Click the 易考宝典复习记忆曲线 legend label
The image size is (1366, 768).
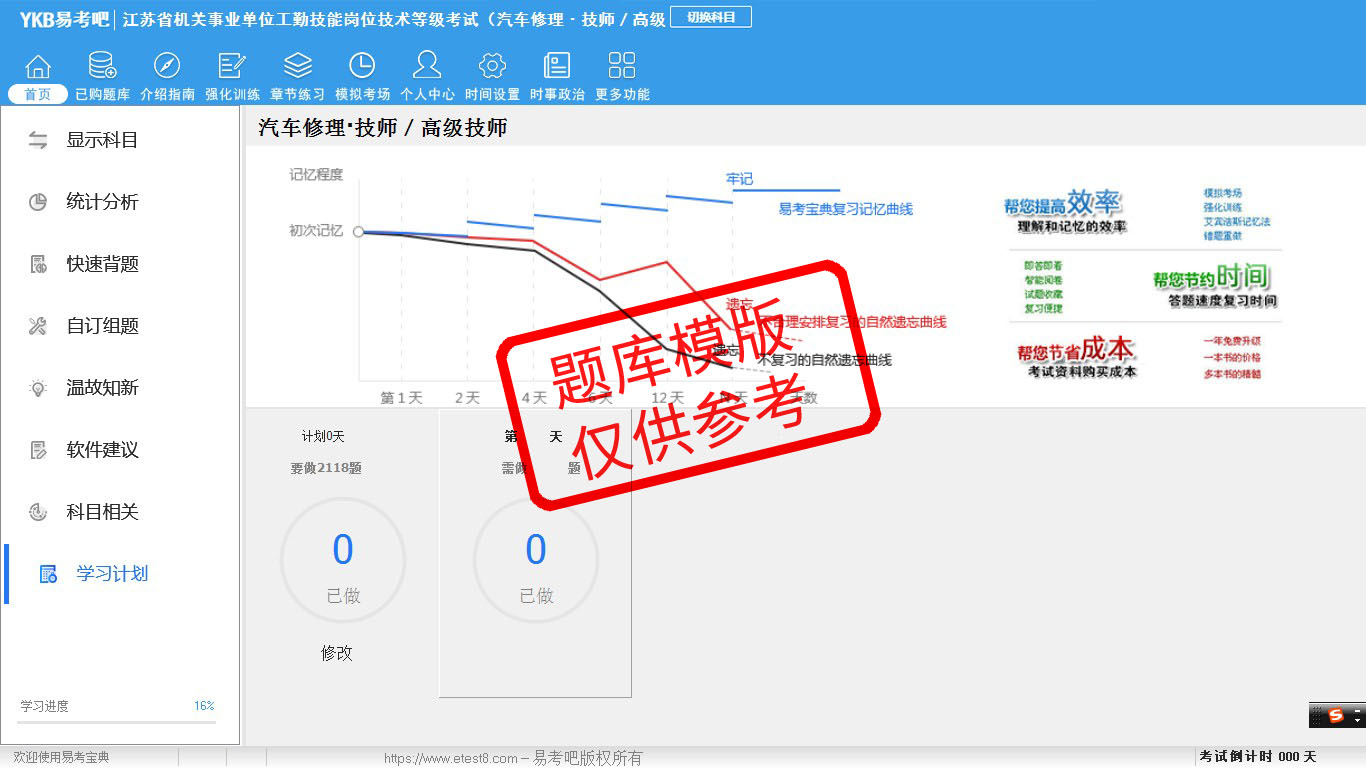tap(845, 209)
